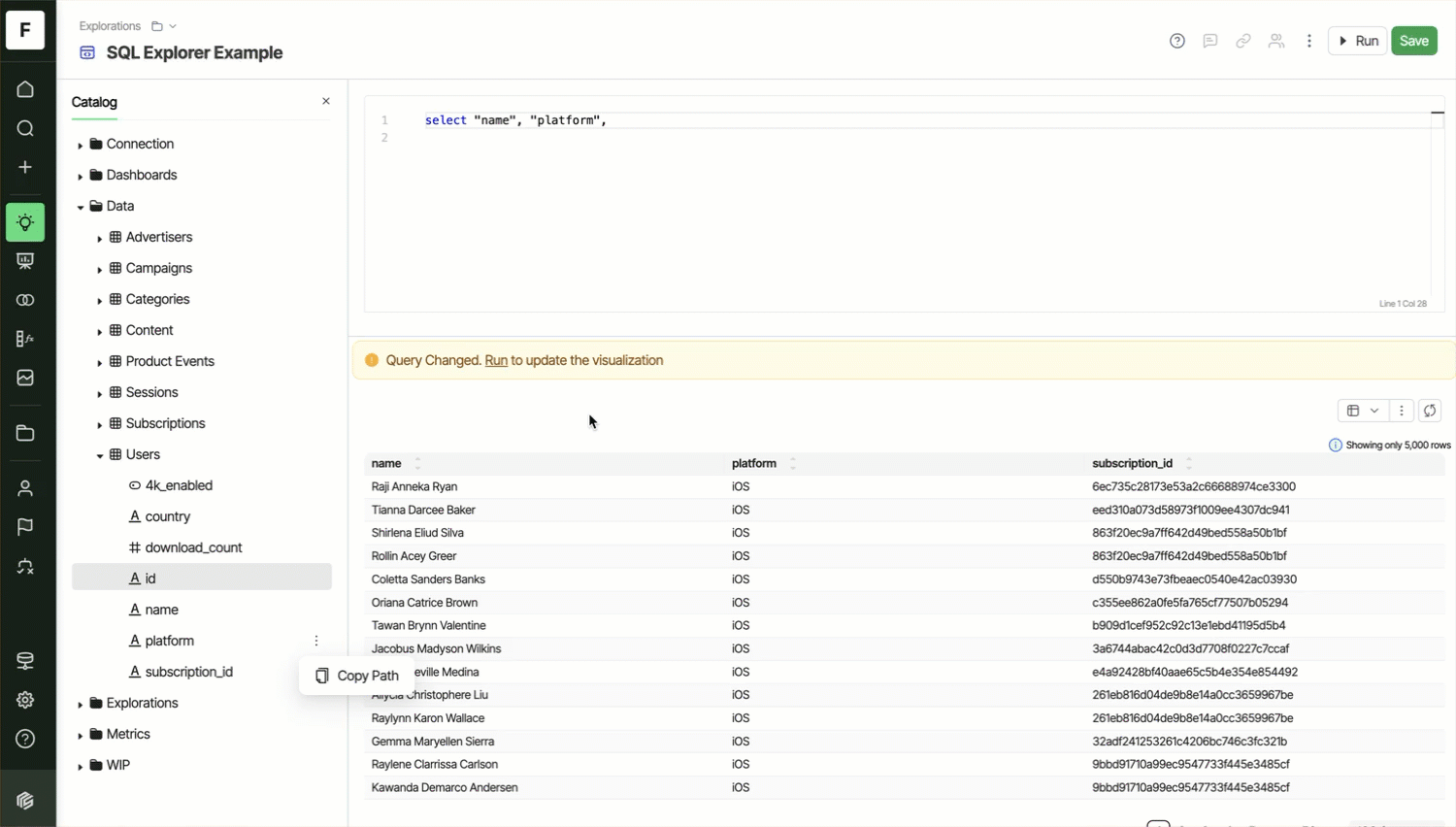Collapse the Users table

click(x=100, y=455)
